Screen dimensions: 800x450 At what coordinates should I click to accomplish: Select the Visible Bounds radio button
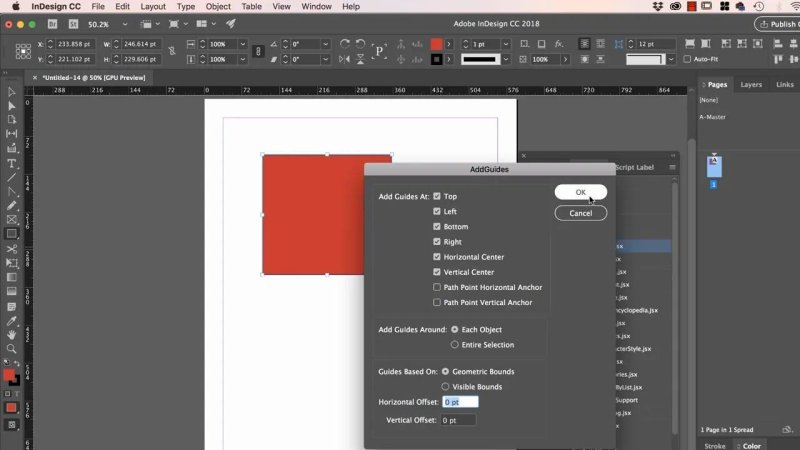click(x=445, y=387)
